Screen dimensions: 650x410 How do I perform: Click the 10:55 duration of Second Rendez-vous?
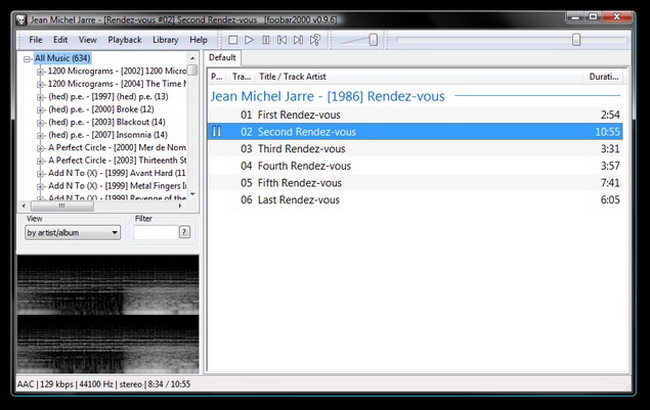tap(608, 132)
